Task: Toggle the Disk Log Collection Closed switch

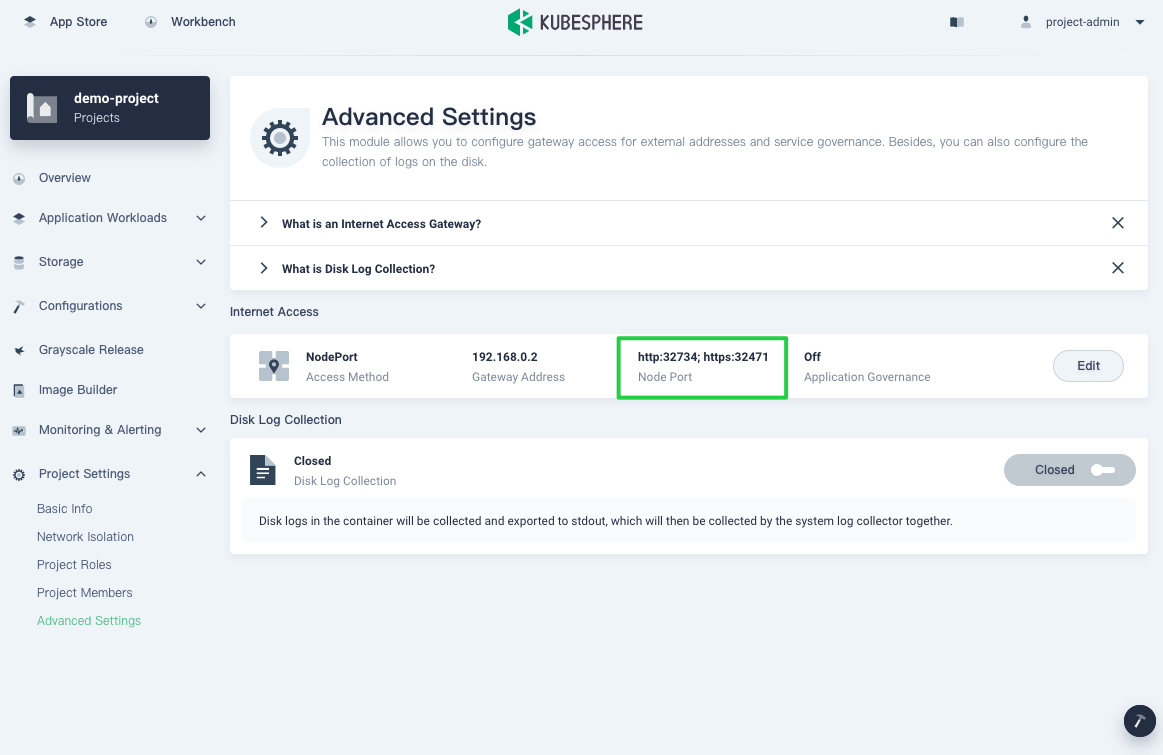Action: (1070, 470)
